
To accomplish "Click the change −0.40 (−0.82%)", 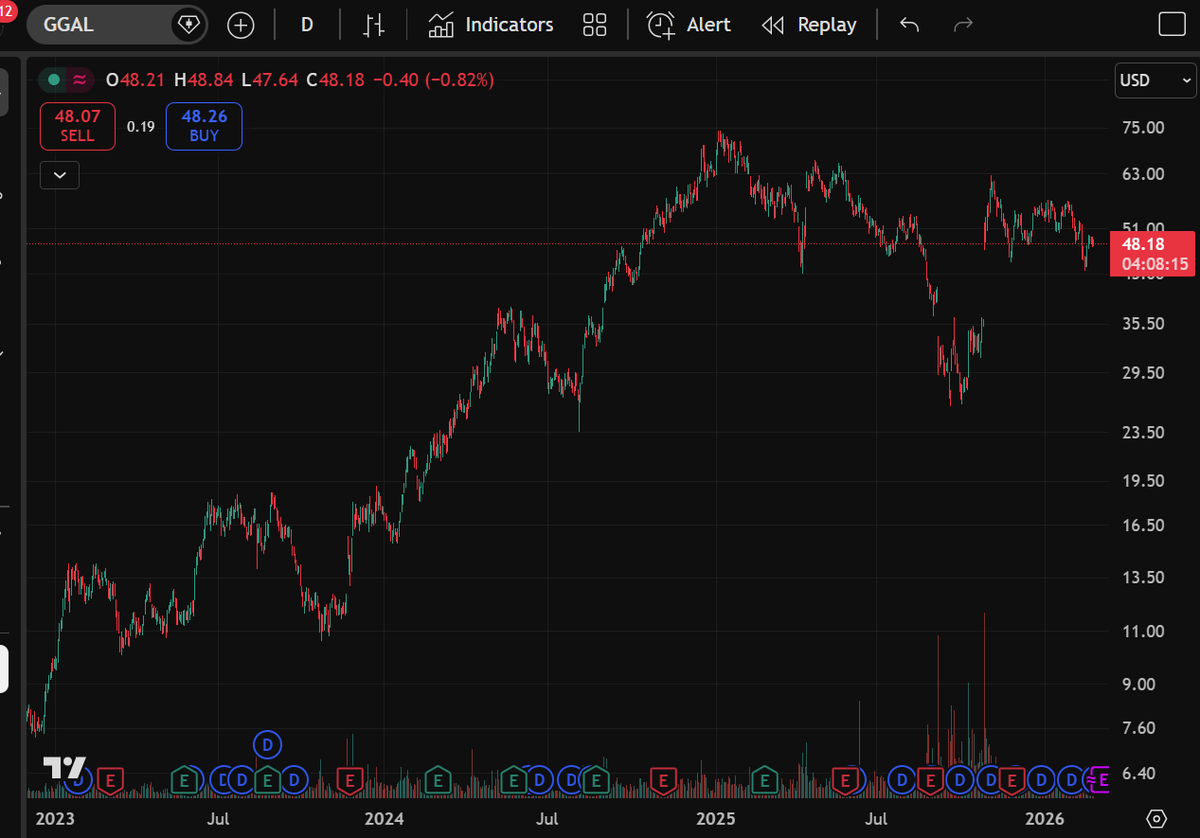I will coord(433,80).
